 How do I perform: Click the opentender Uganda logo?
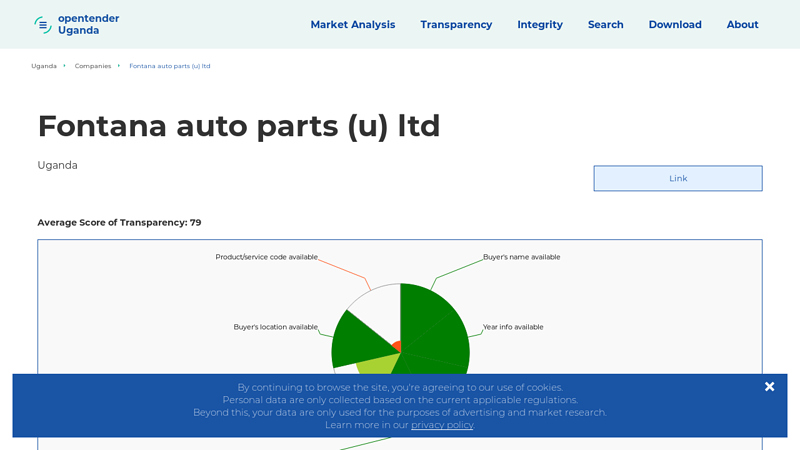coord(77,24)
